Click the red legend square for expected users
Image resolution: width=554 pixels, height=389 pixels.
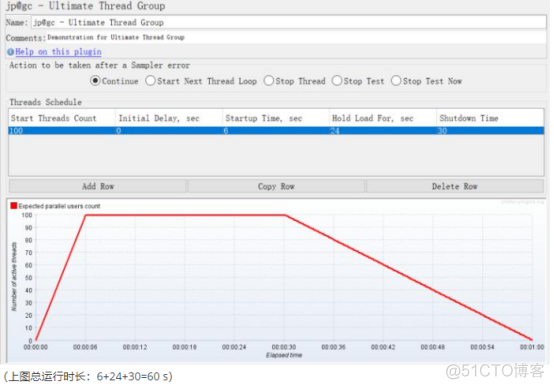click(14, 206)
